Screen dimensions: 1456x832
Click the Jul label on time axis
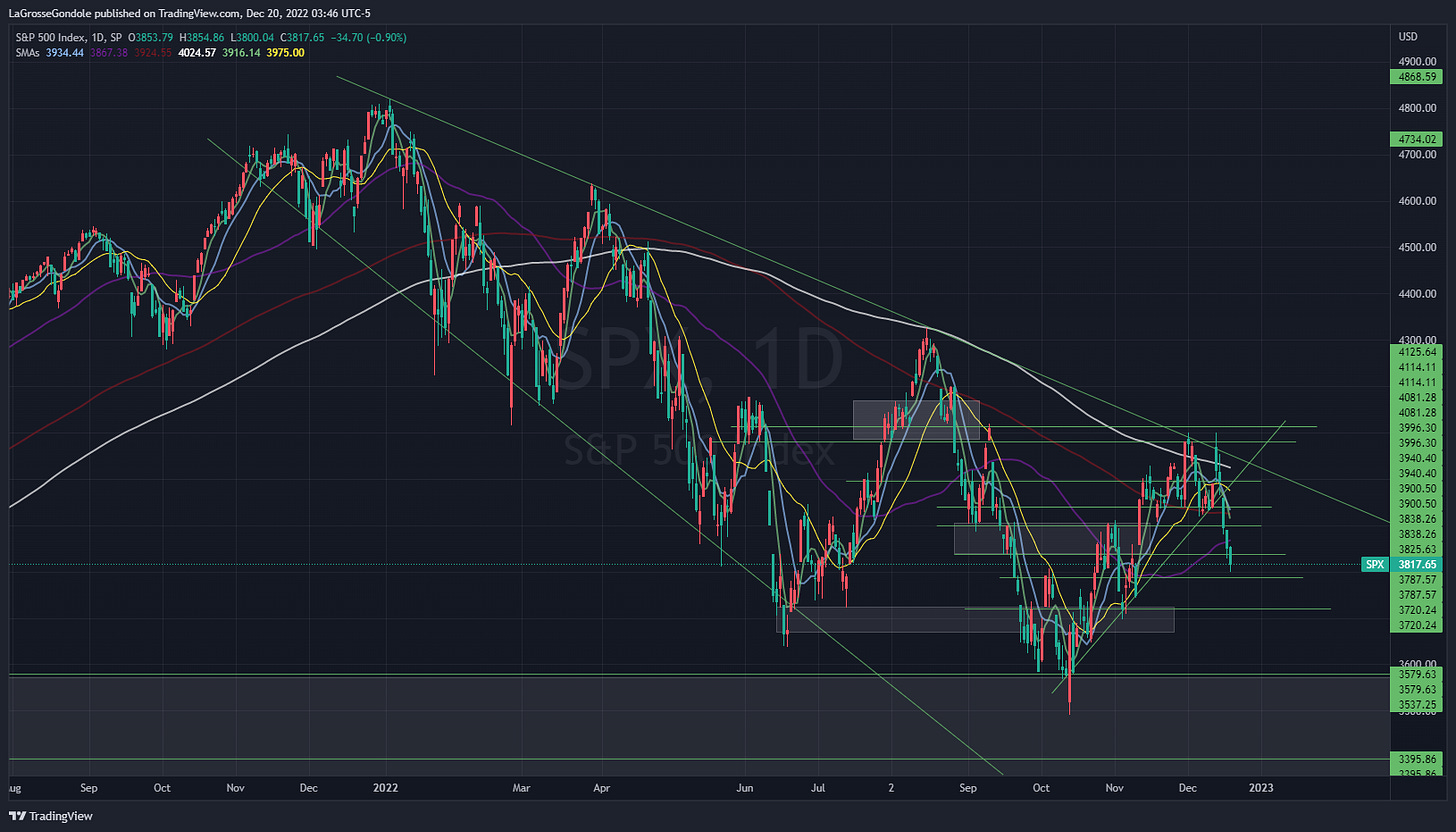pyautogui.click(x=819, y=788)
